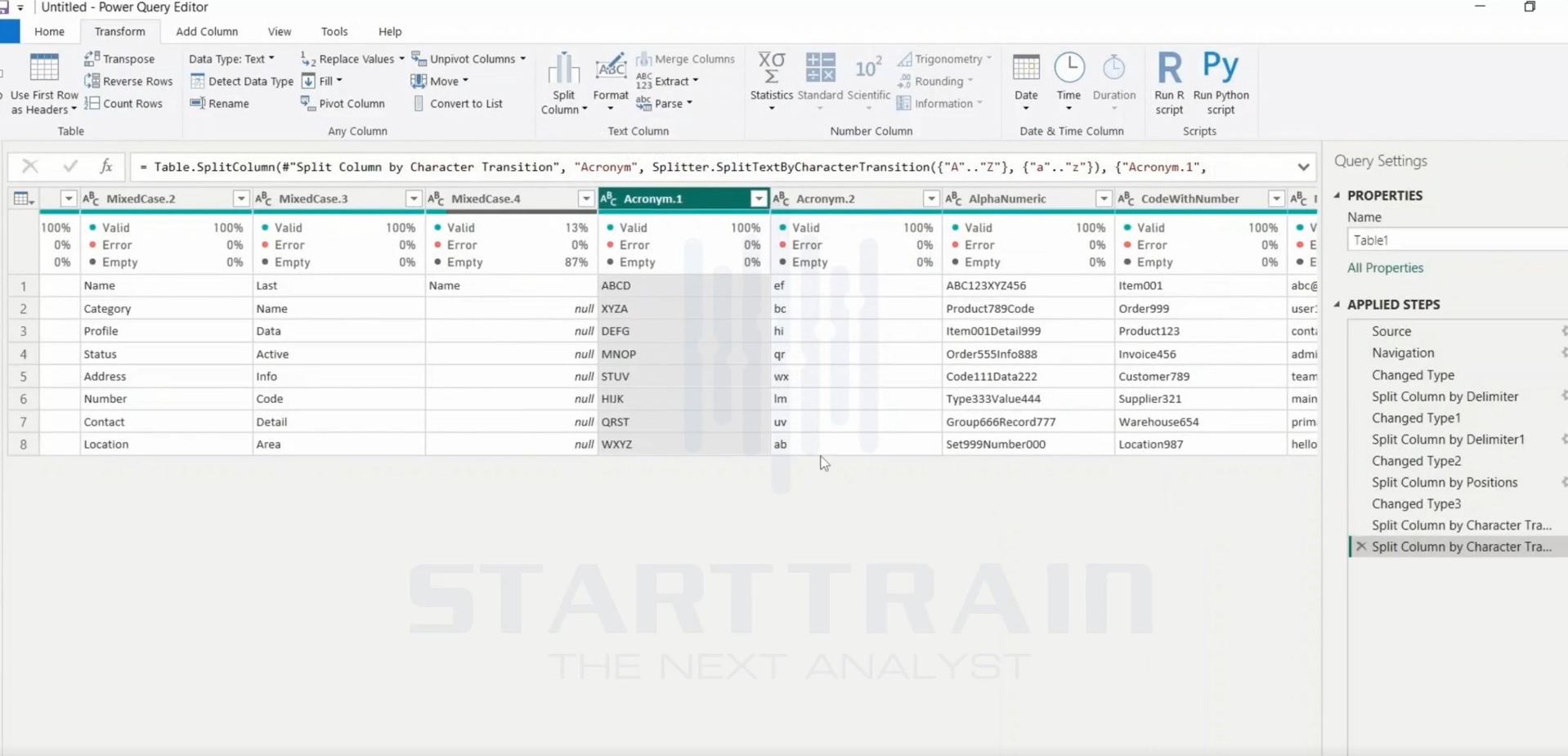Open the Help tab

pos(390,31)
